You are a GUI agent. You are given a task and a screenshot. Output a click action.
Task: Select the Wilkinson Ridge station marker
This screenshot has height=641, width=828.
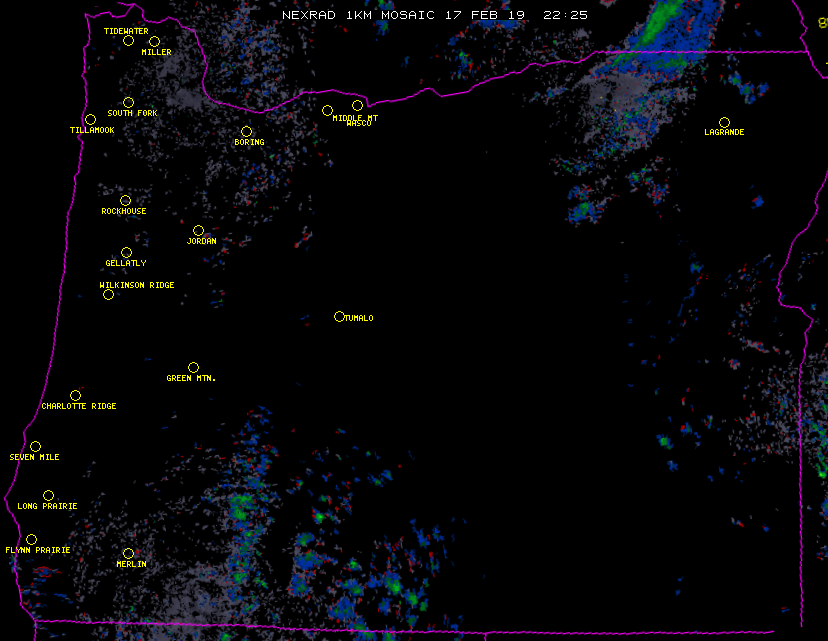click(x=108, y=294)
